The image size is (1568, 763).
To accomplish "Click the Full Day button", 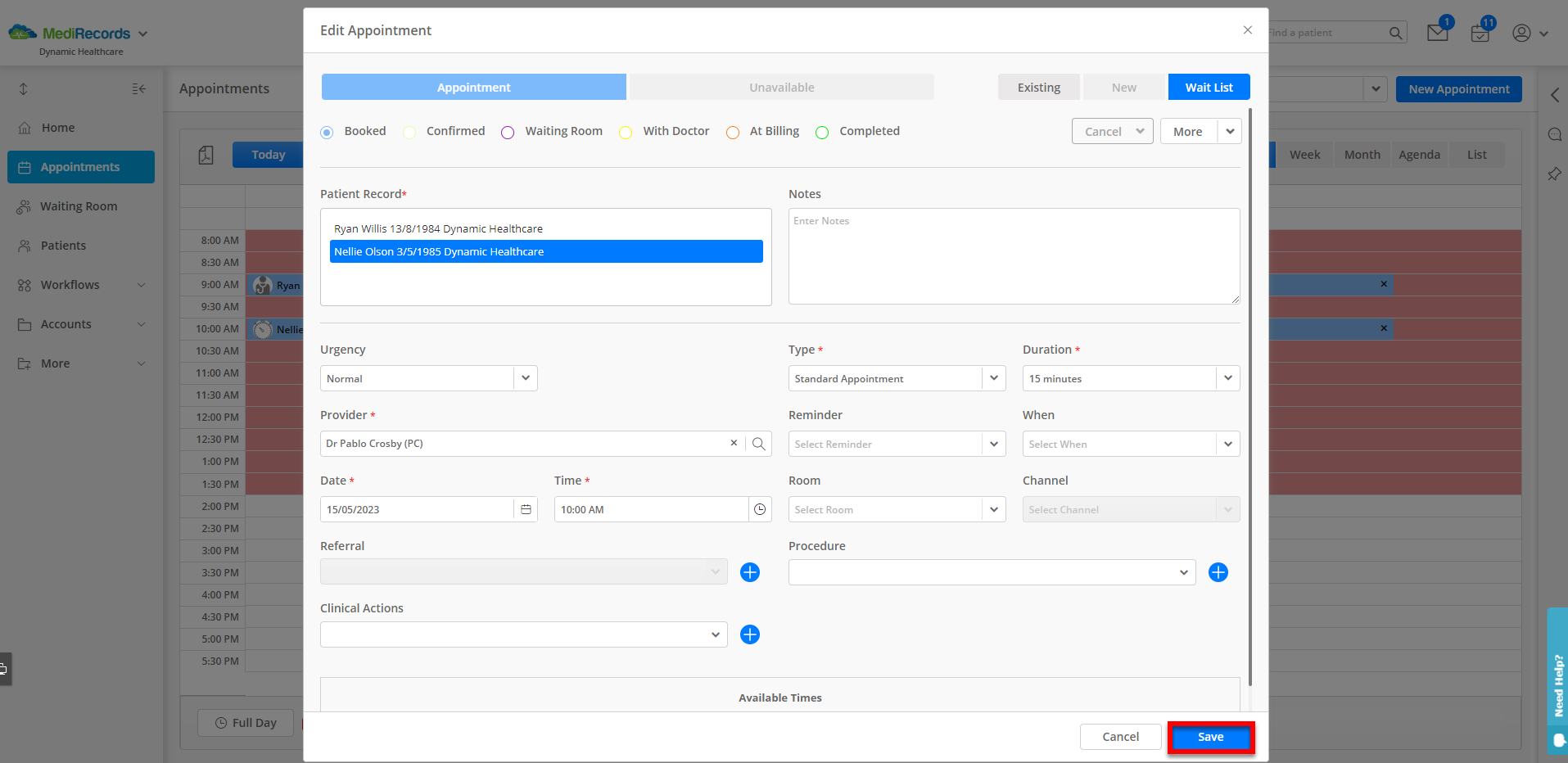I will (246, 723).
